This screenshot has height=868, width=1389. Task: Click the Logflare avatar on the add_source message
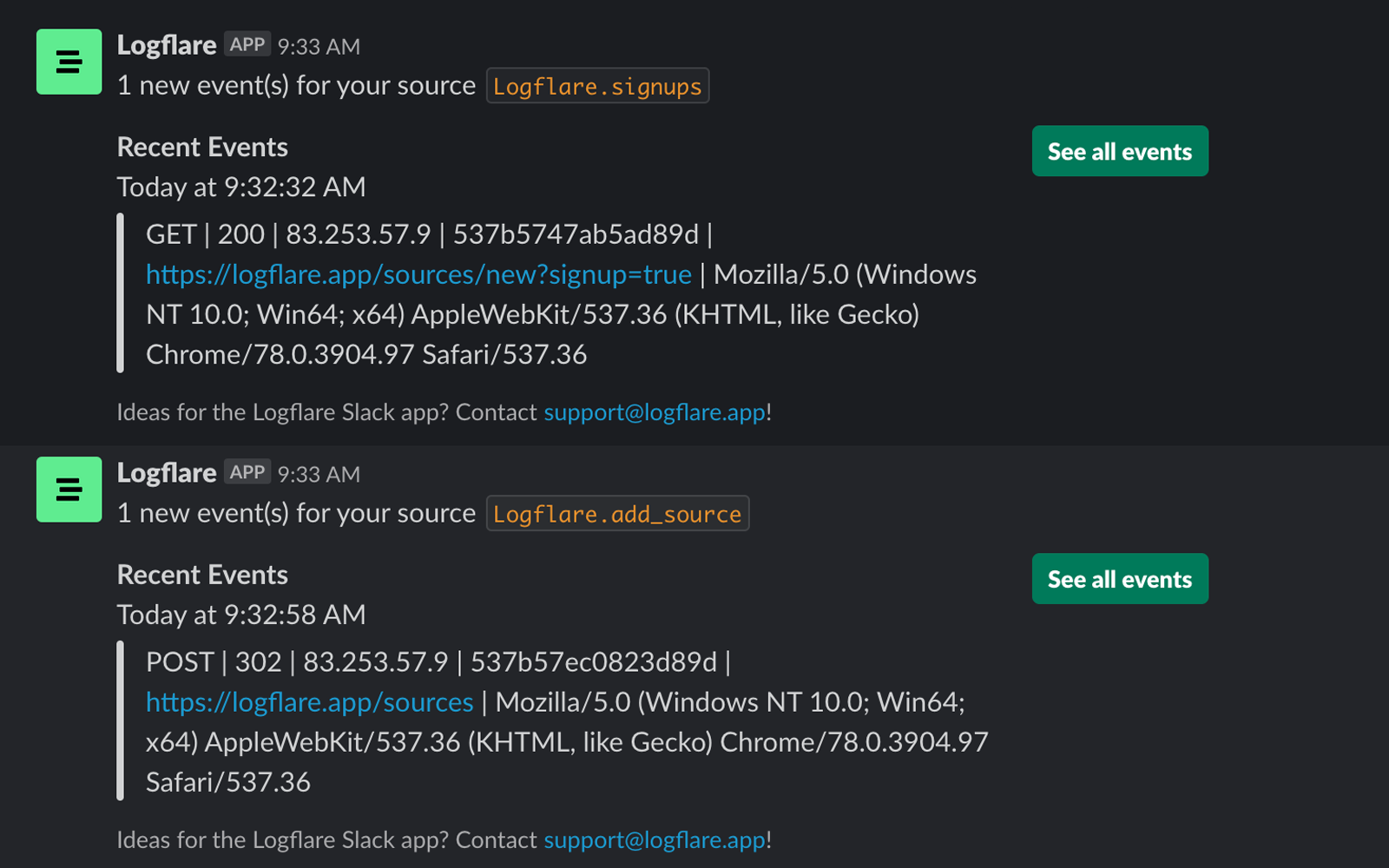(x=69, y=490)
